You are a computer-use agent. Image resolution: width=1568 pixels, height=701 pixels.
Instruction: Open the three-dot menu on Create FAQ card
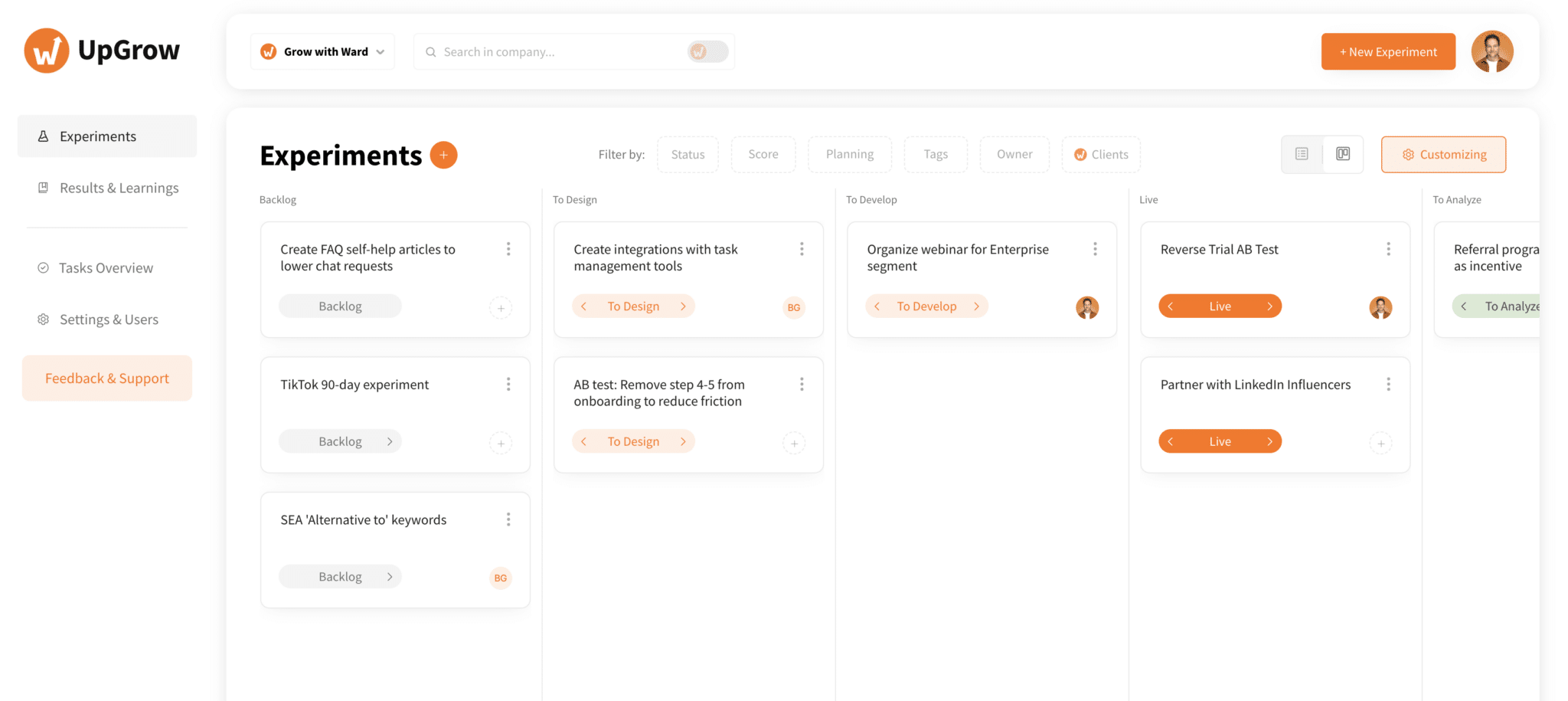(508, 248)
